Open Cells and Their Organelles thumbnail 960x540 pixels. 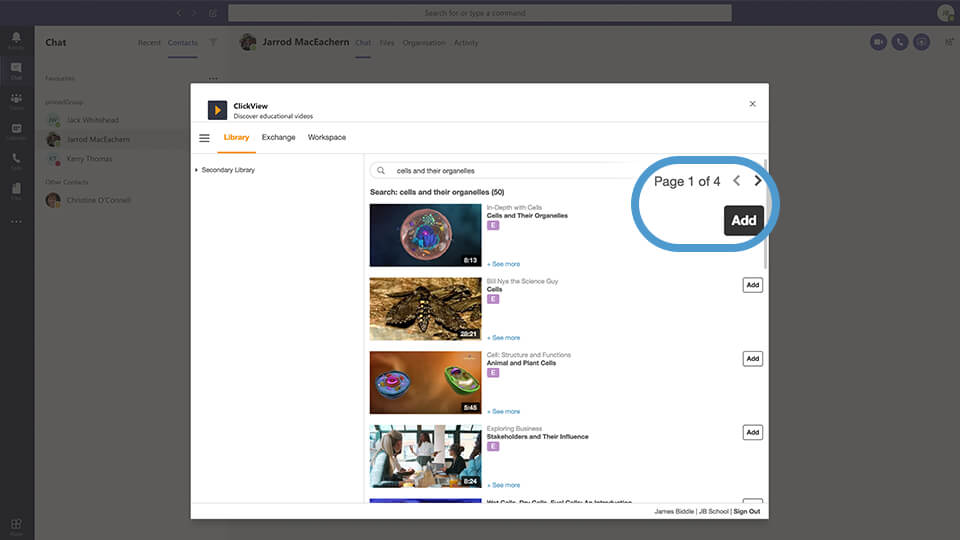point(425,235)
